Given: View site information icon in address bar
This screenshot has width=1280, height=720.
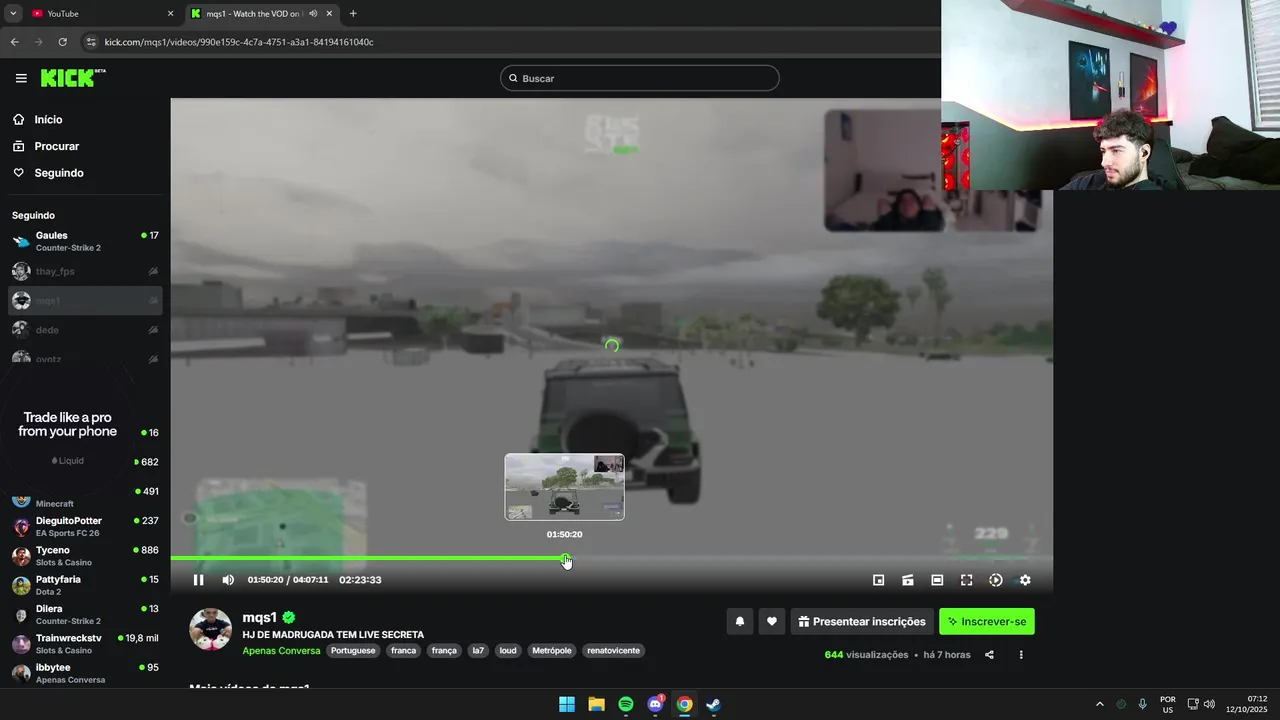Looking at the screenshot, I should (91, 42).
